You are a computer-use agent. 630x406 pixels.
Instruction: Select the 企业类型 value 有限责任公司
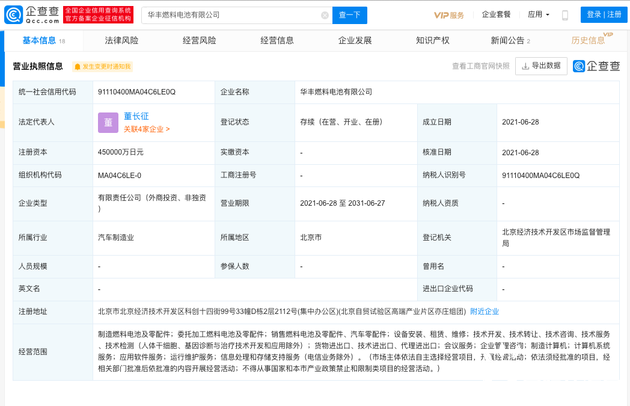(152, 203)
